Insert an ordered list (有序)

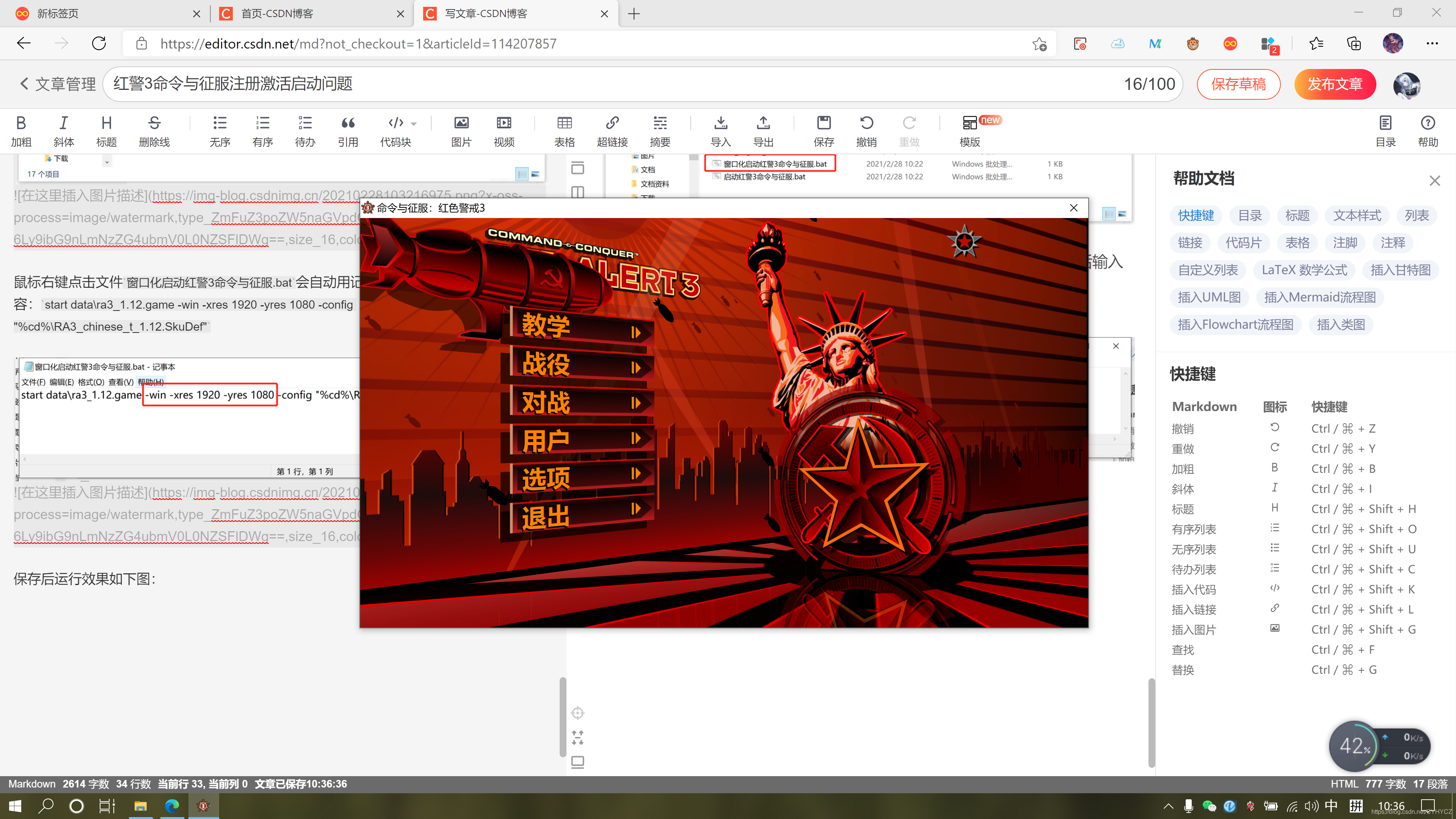263,131
